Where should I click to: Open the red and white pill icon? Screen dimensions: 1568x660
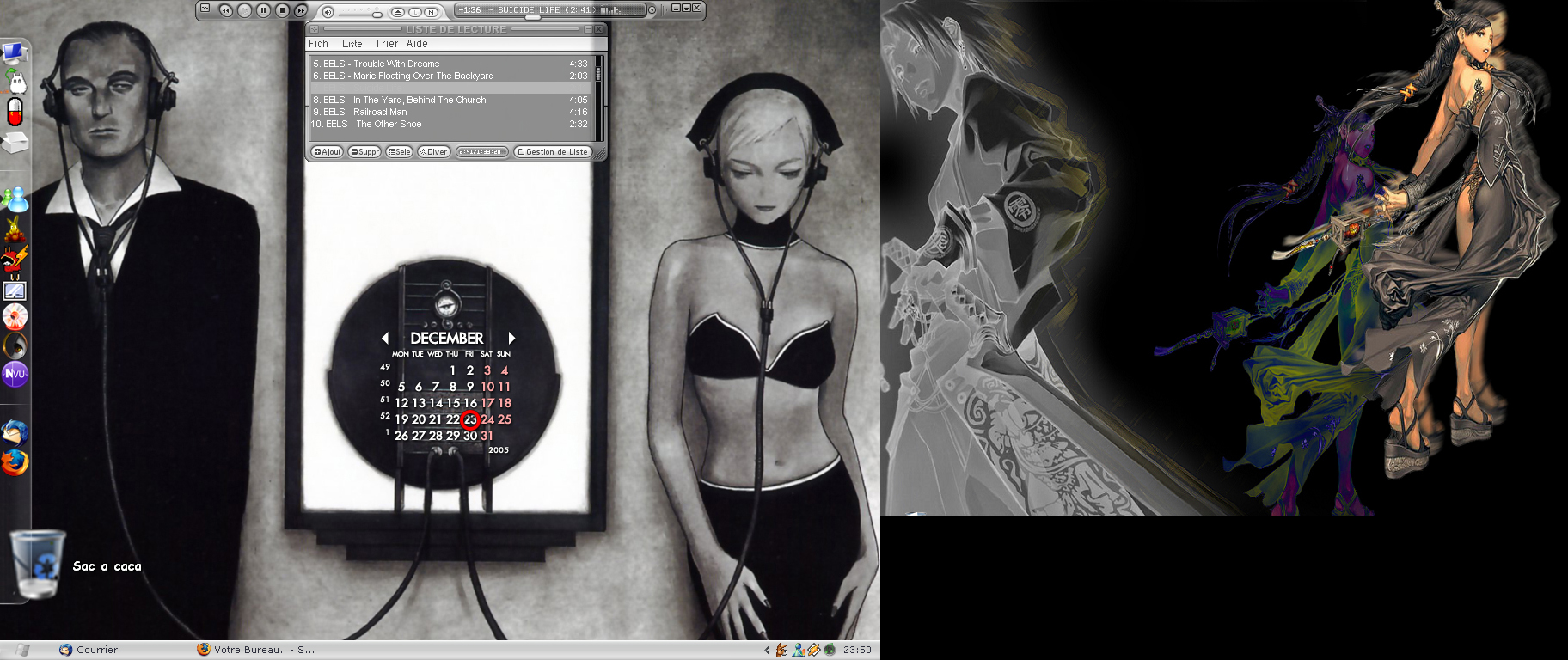pos(15,112)
